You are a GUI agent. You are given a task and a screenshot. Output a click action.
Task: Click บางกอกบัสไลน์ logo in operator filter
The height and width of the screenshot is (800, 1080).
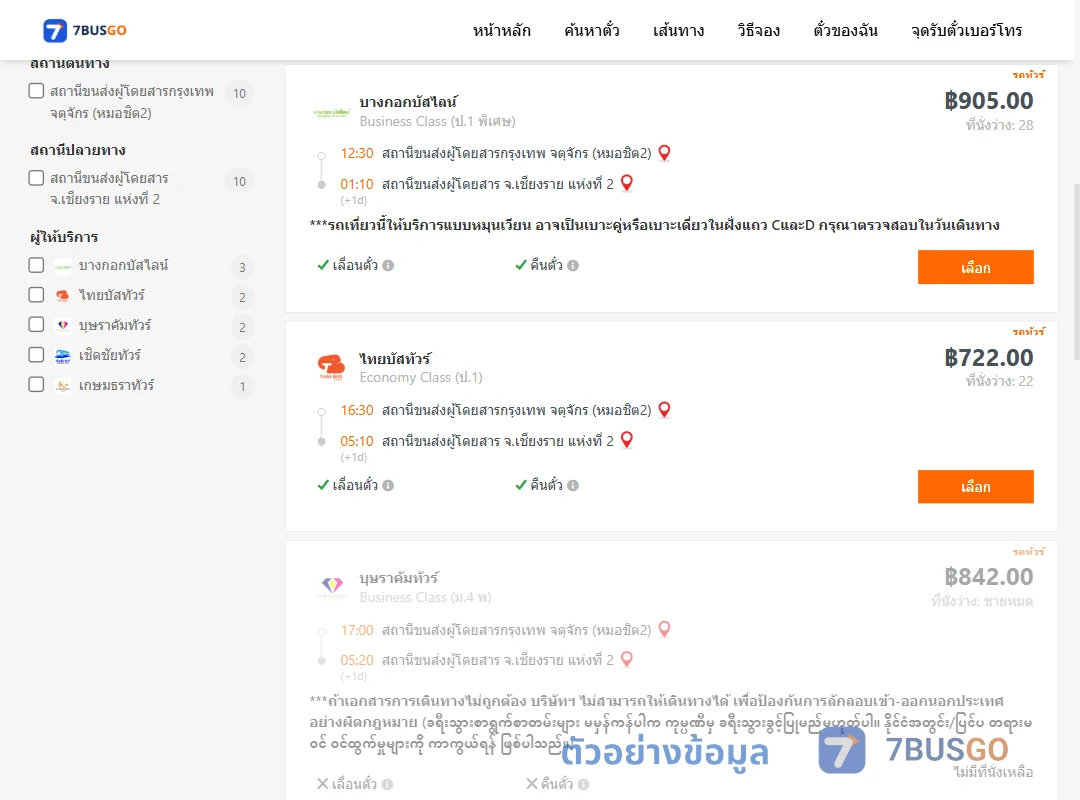point(63,266)
